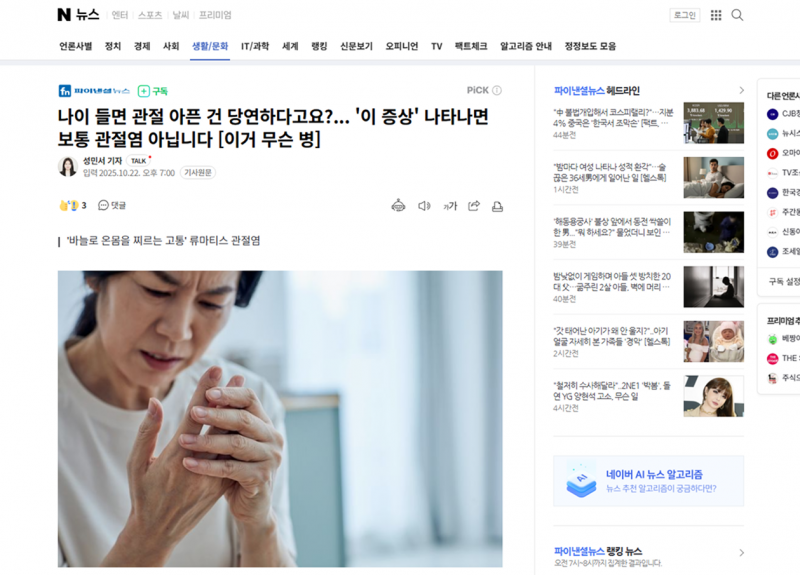Change font size with 가가 icon
Viewport: 800px width, 575px height.
[x=449, y=206]
